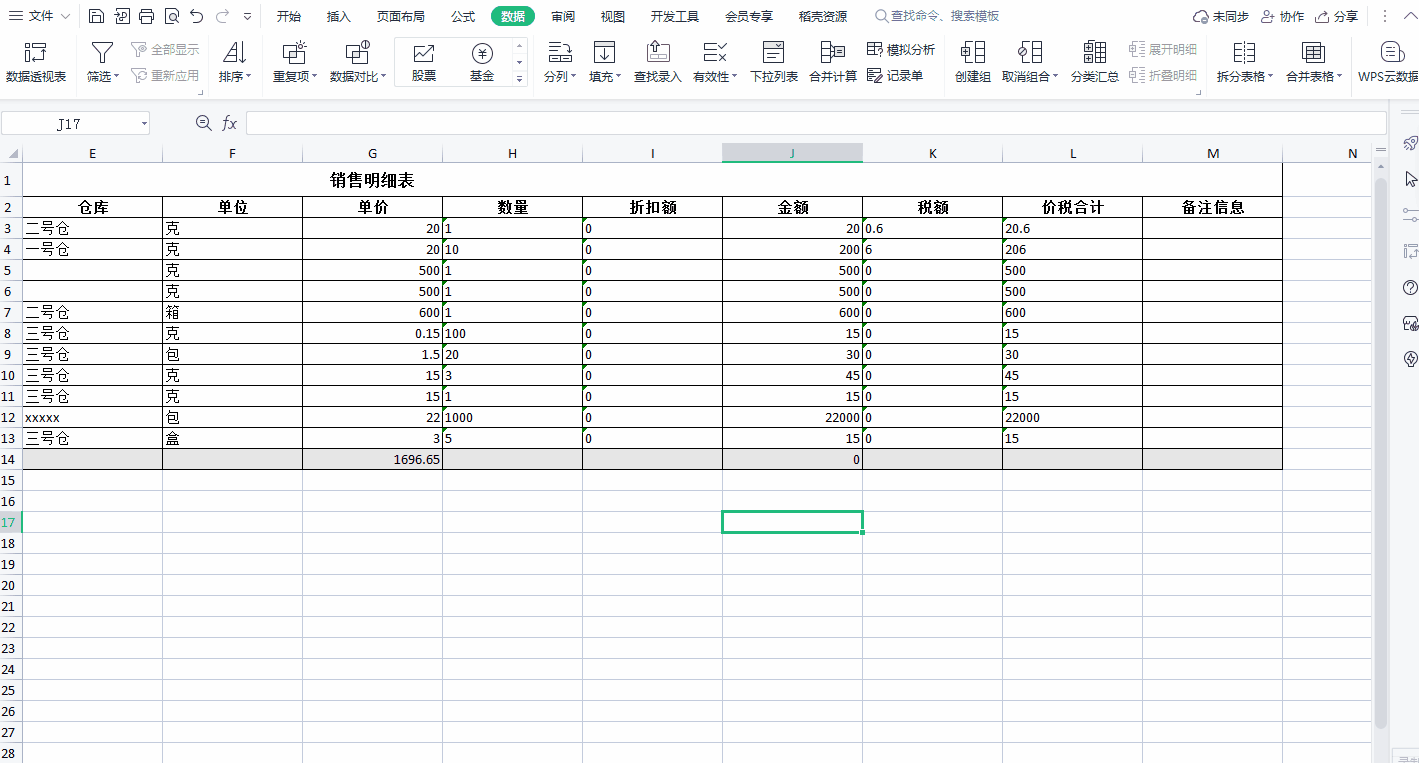
Task: Switch to the 开发工具 tab
Action: pos(675,16)
